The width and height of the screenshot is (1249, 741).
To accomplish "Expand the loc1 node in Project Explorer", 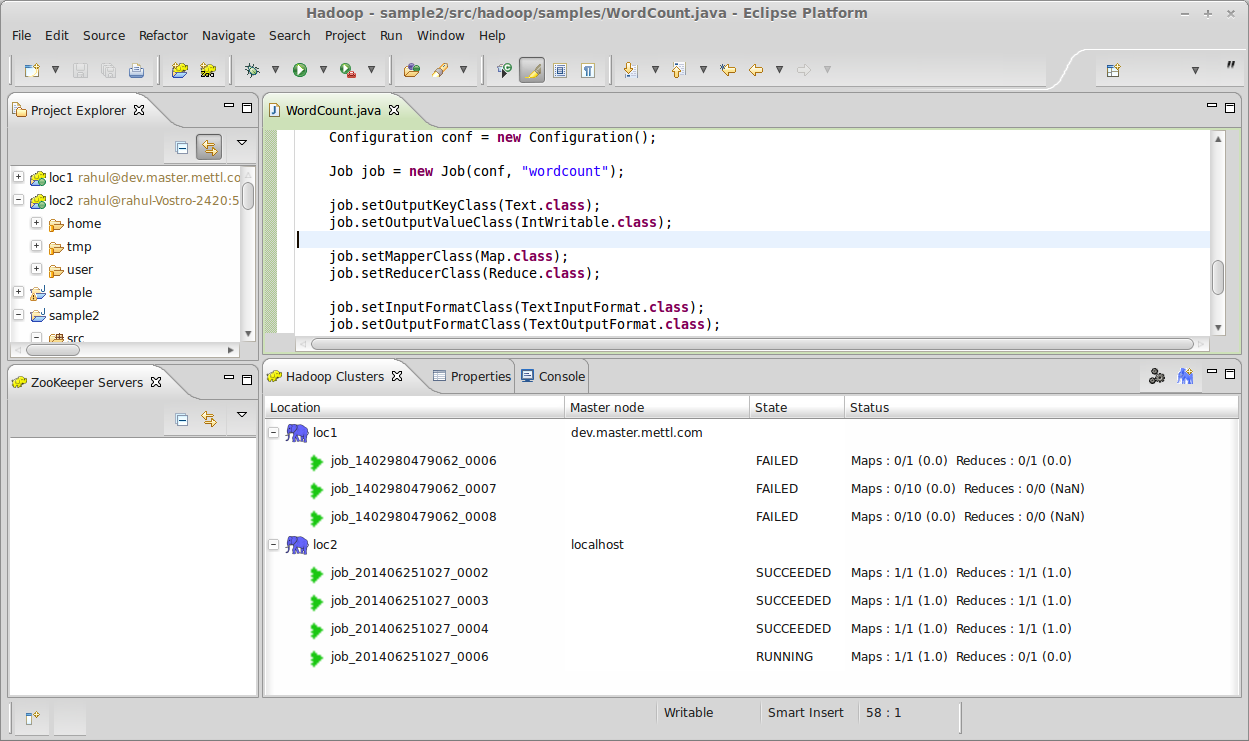I will [18, 177].
